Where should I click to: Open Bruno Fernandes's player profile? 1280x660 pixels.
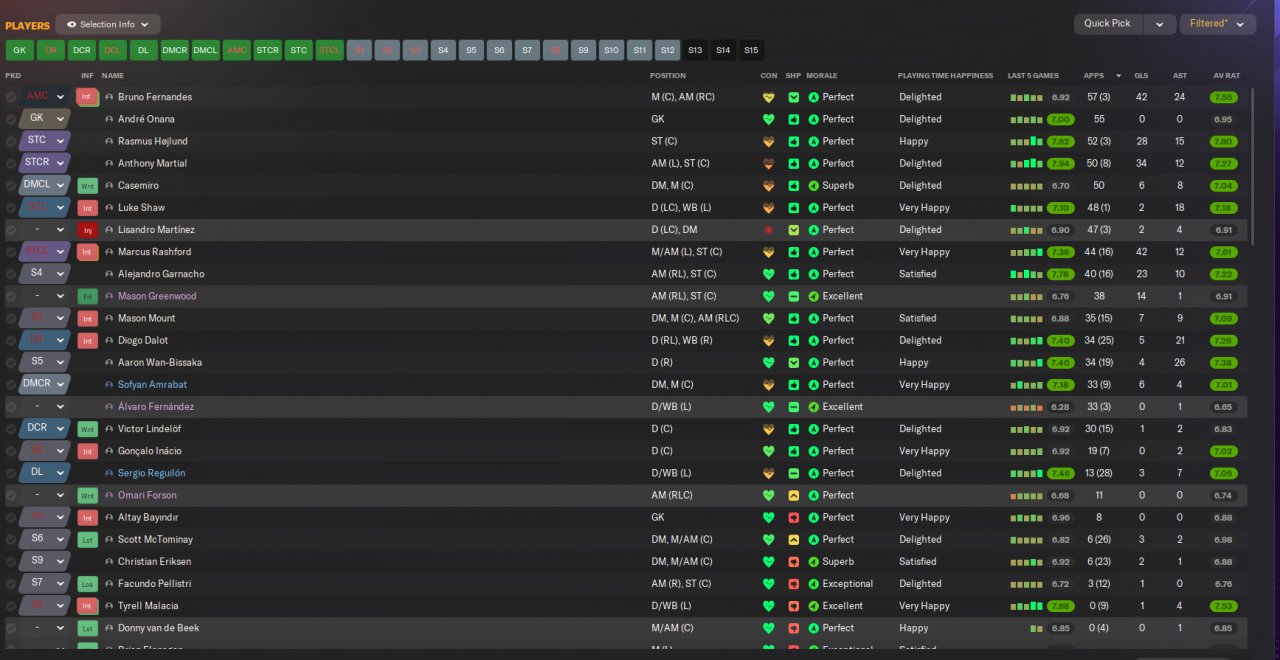pos(155,97)
